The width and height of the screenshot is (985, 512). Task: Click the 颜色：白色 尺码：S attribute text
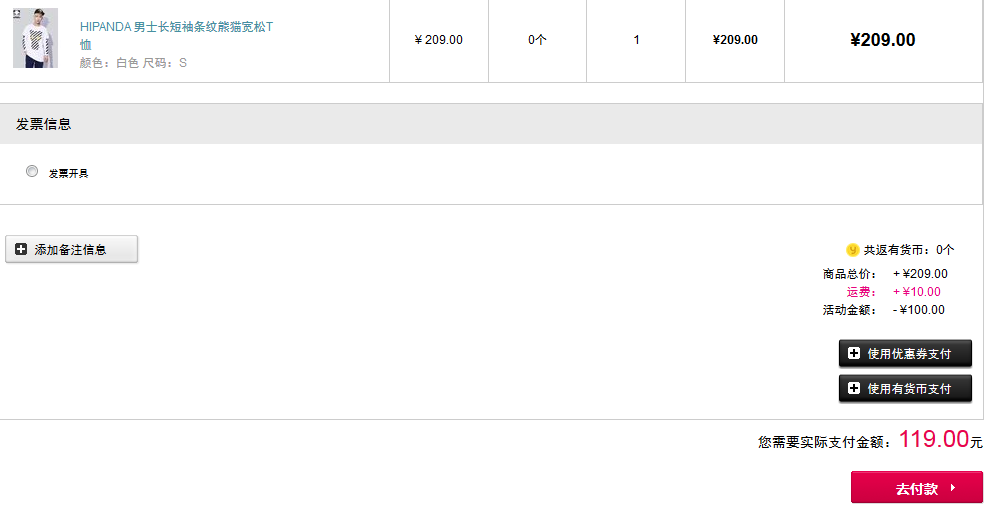(133, 63)
